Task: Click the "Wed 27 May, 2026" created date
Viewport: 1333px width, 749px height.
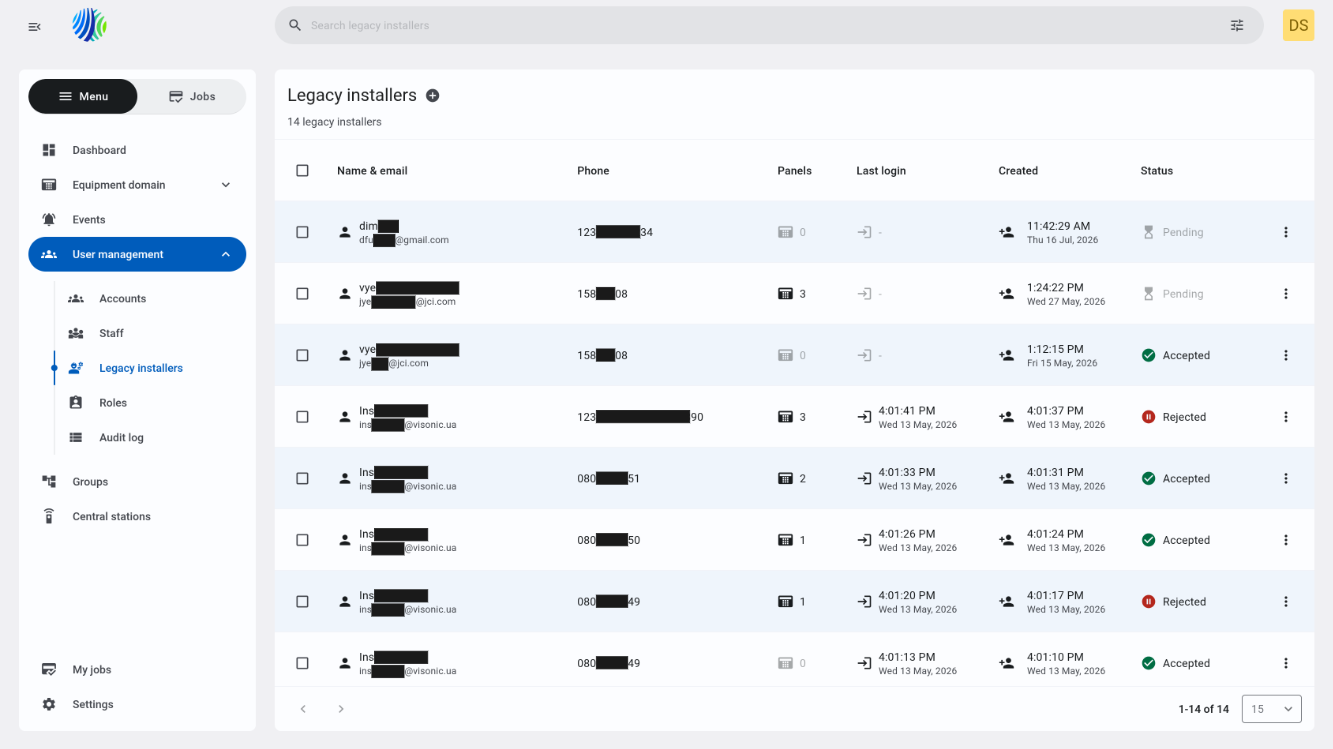Action: click(x=1066, y=302)
